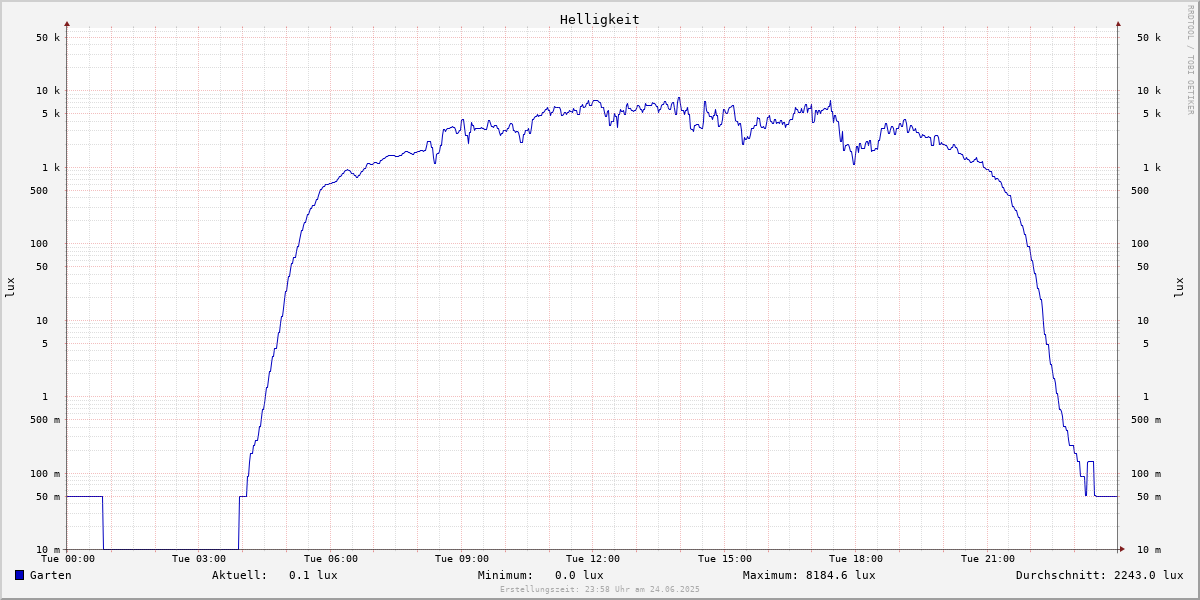1200x600 pixels.
Task: Click the blue Garten legend color box
Action: pyautogui.click(x=19, y=575)
